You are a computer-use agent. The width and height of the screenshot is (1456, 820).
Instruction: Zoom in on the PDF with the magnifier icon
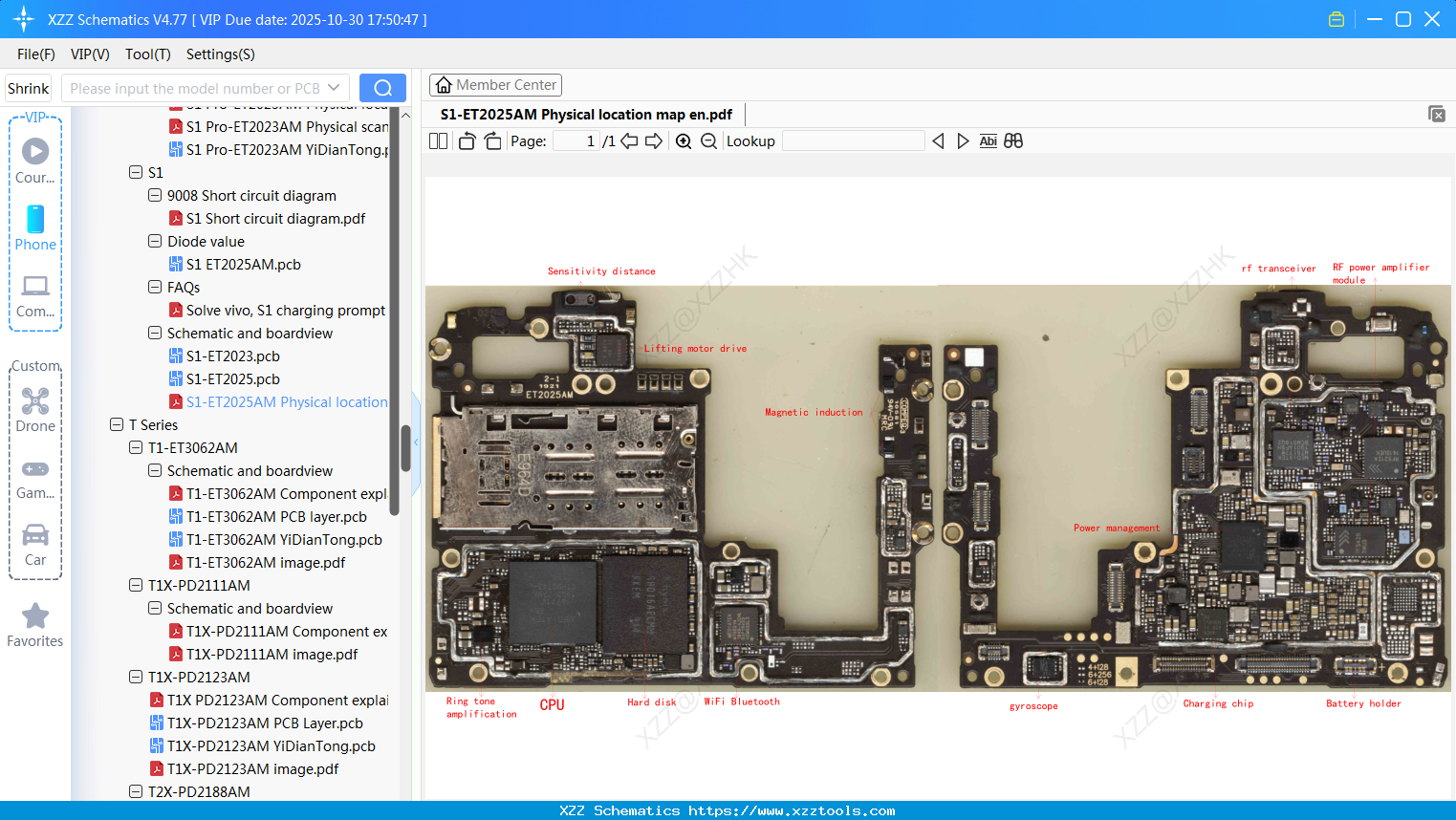684,140
